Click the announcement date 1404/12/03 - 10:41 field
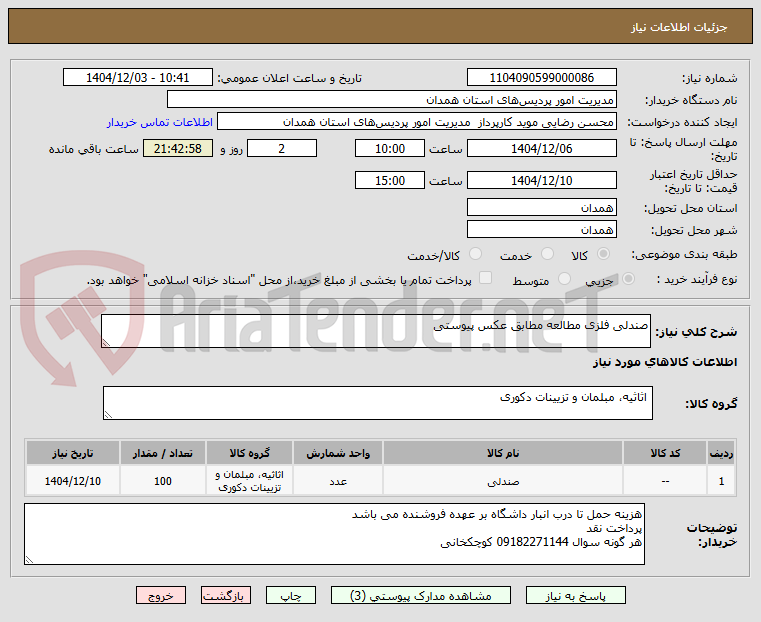The image size is (761, 622). (138, 78)
